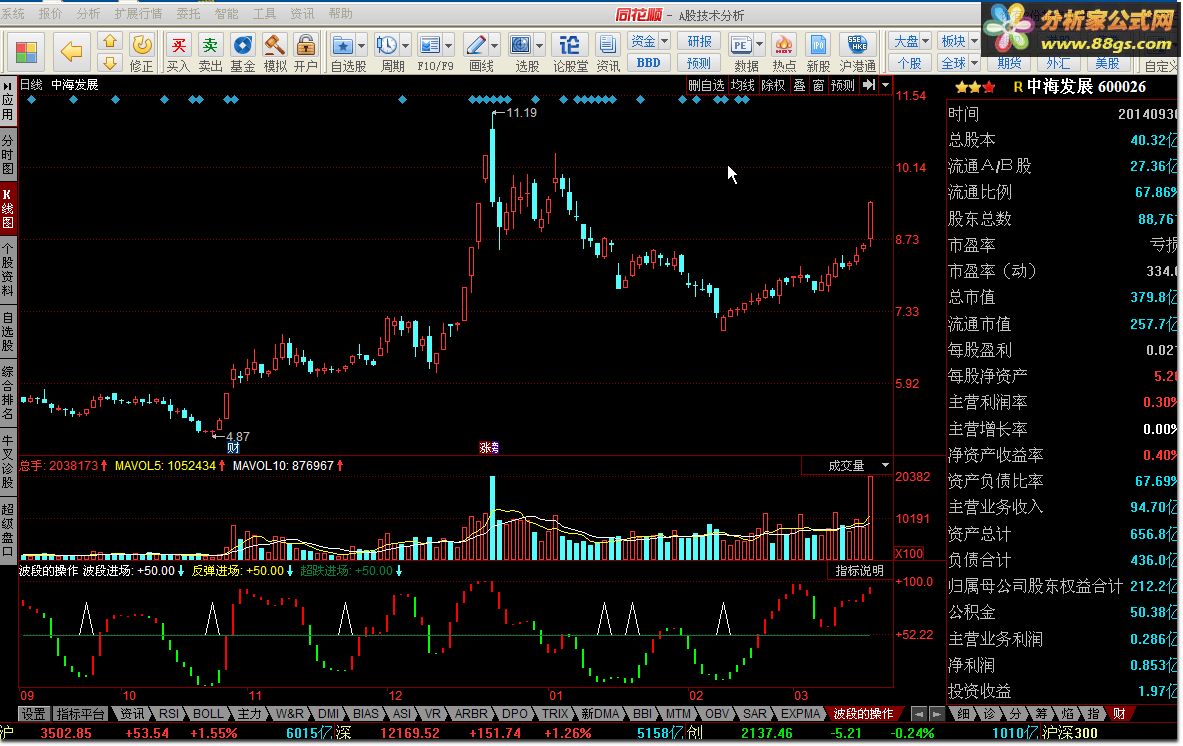Click the 11.19 high price label

pos(521,112)
